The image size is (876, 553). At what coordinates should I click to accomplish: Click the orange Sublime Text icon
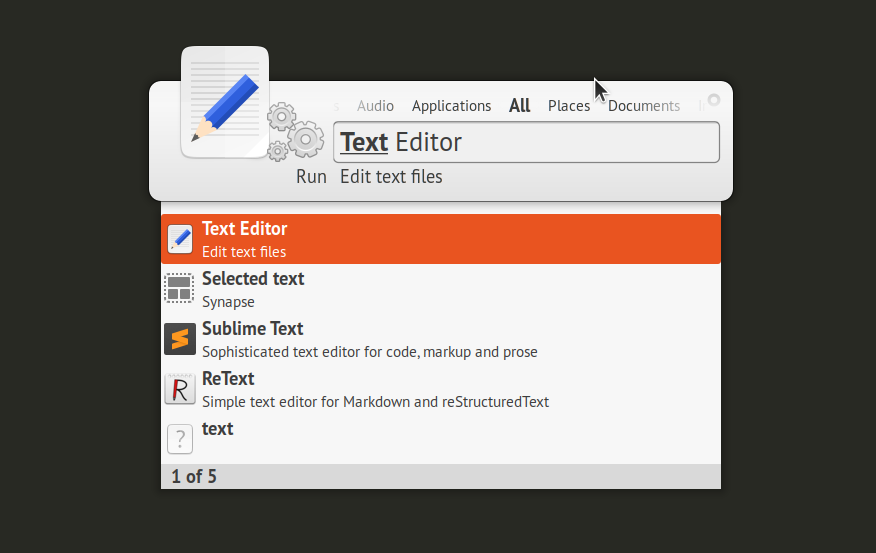pyautogui.click(x=180, y=339)
